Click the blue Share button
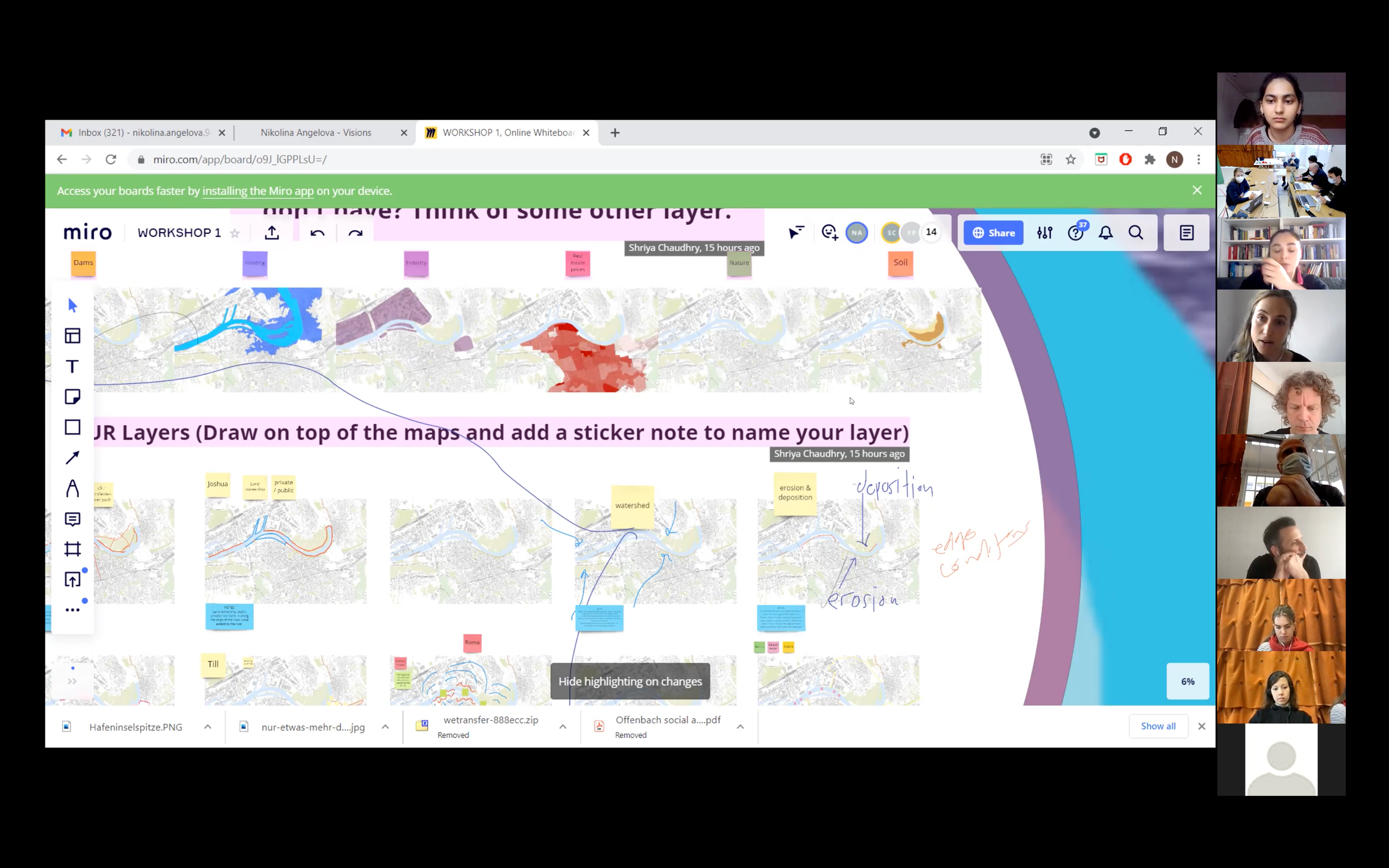The image size is (1389, 868). (993, 233)
